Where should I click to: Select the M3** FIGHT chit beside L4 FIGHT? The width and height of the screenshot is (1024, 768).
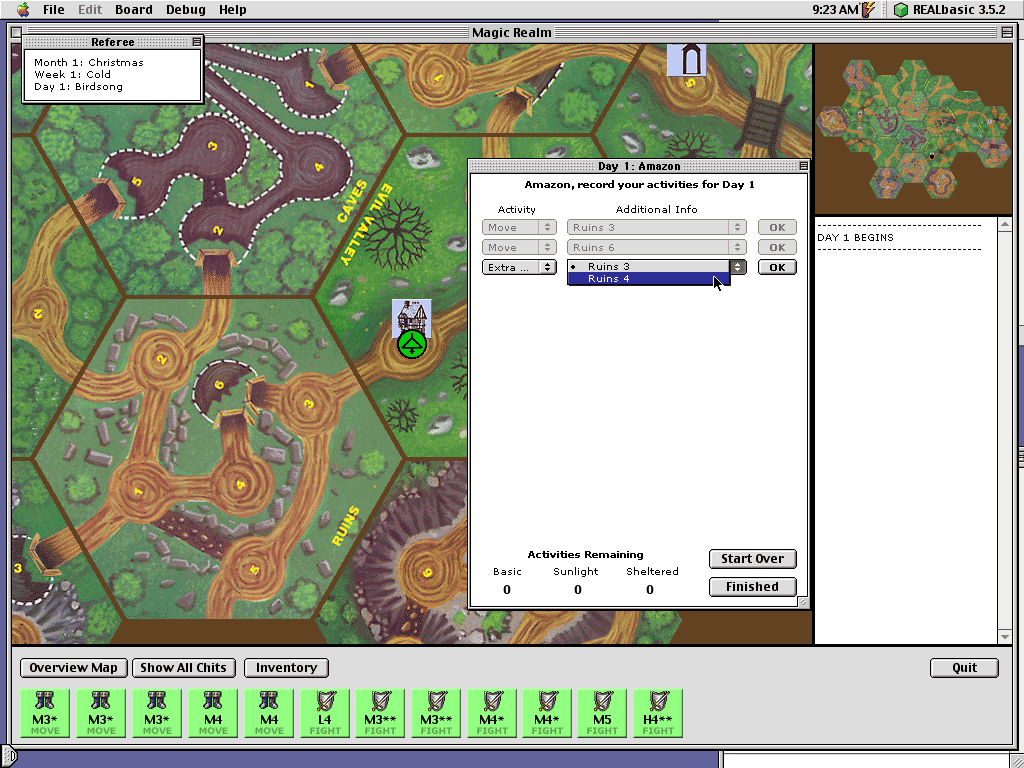[380, 713]
